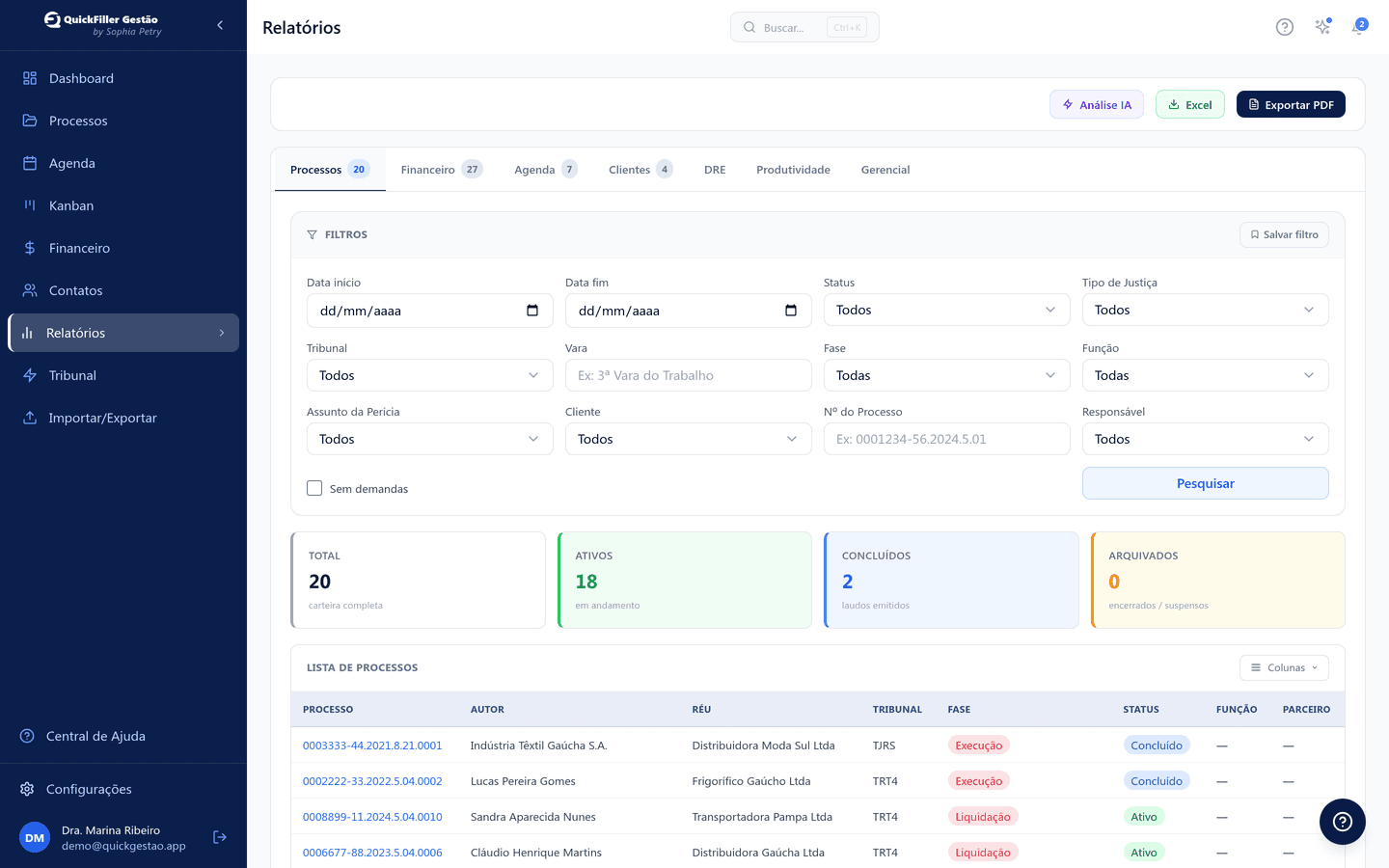Screen dimensions: 1389x868
Task: Expand the Fase dropdown
Action: [946, 375]
